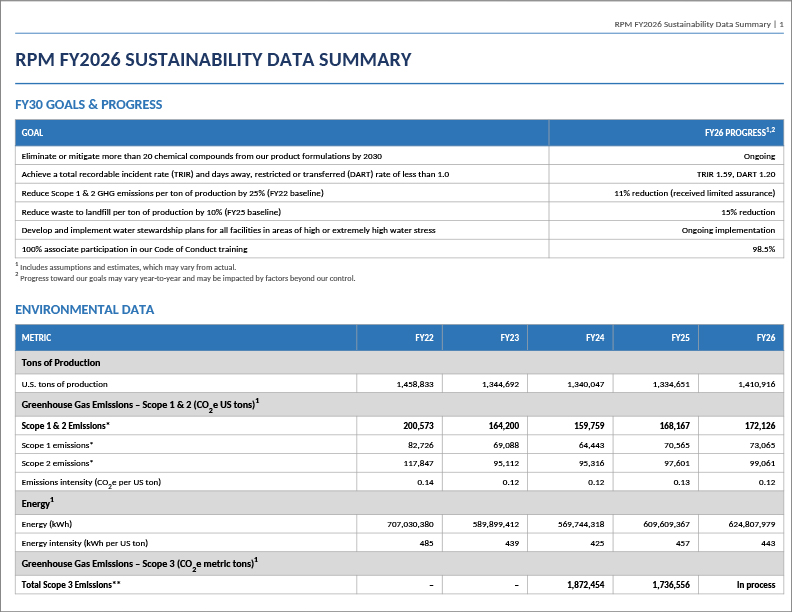This screenshot has width=792, height=612.
Task: Click FY22 Scope 1 & 2 value 200,573
Action: 418,426
